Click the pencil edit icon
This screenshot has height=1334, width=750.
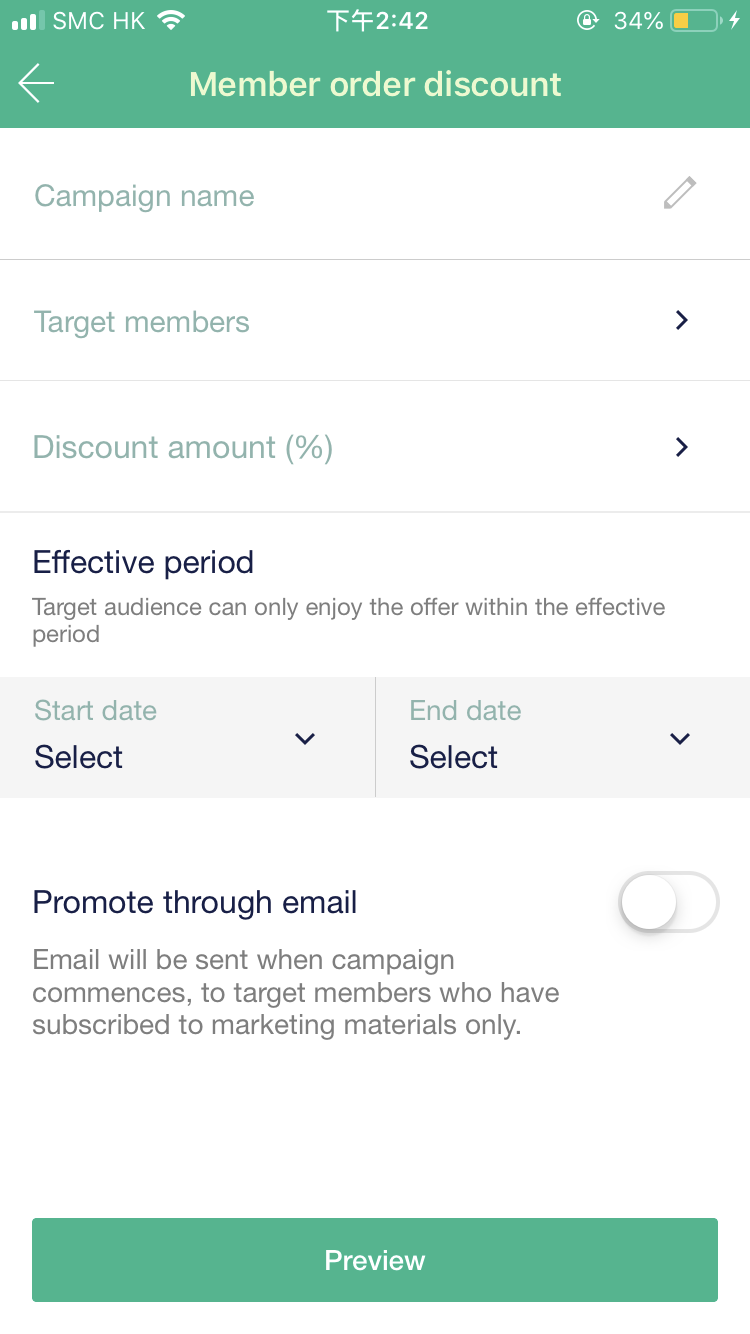pos(680,193)
